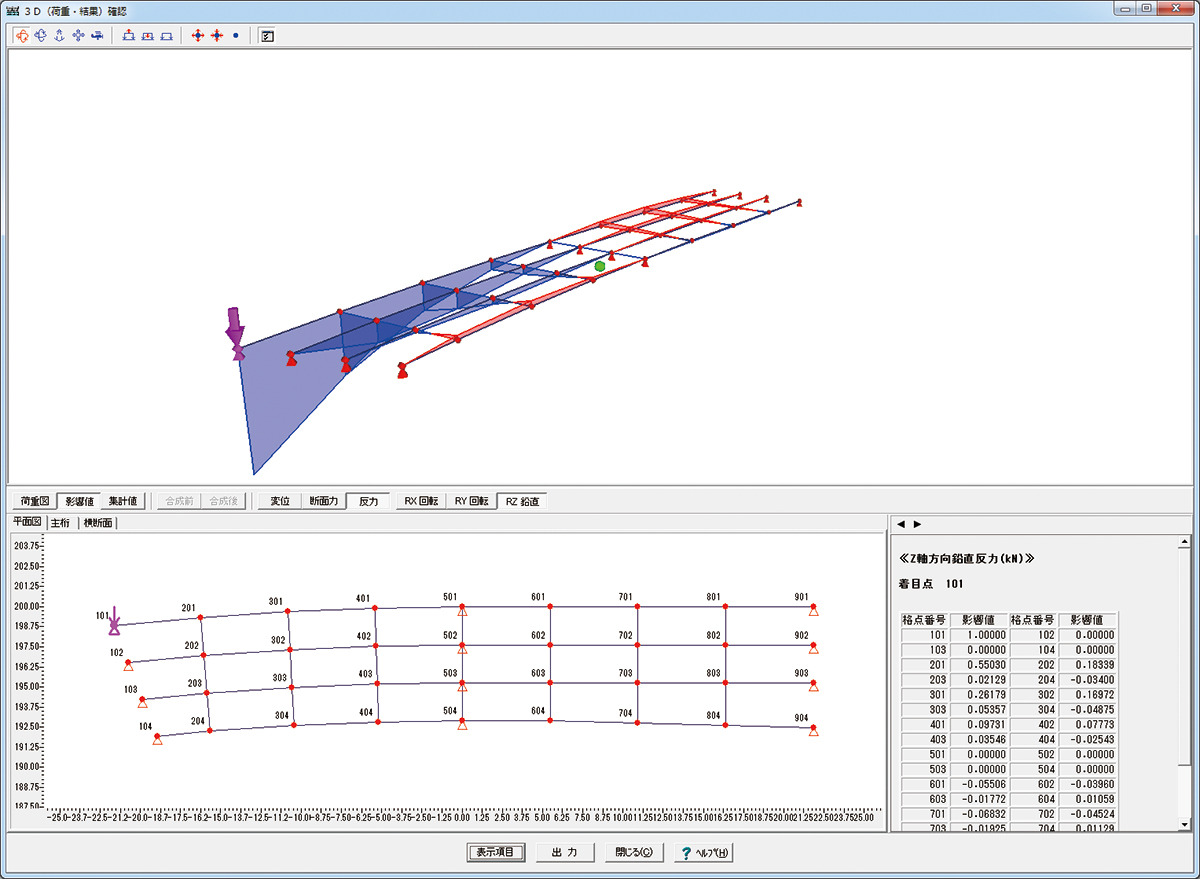Click node 303 in the plan view
The width and height of the screenshot is (1200, 879).
click(x=291, y=687)
